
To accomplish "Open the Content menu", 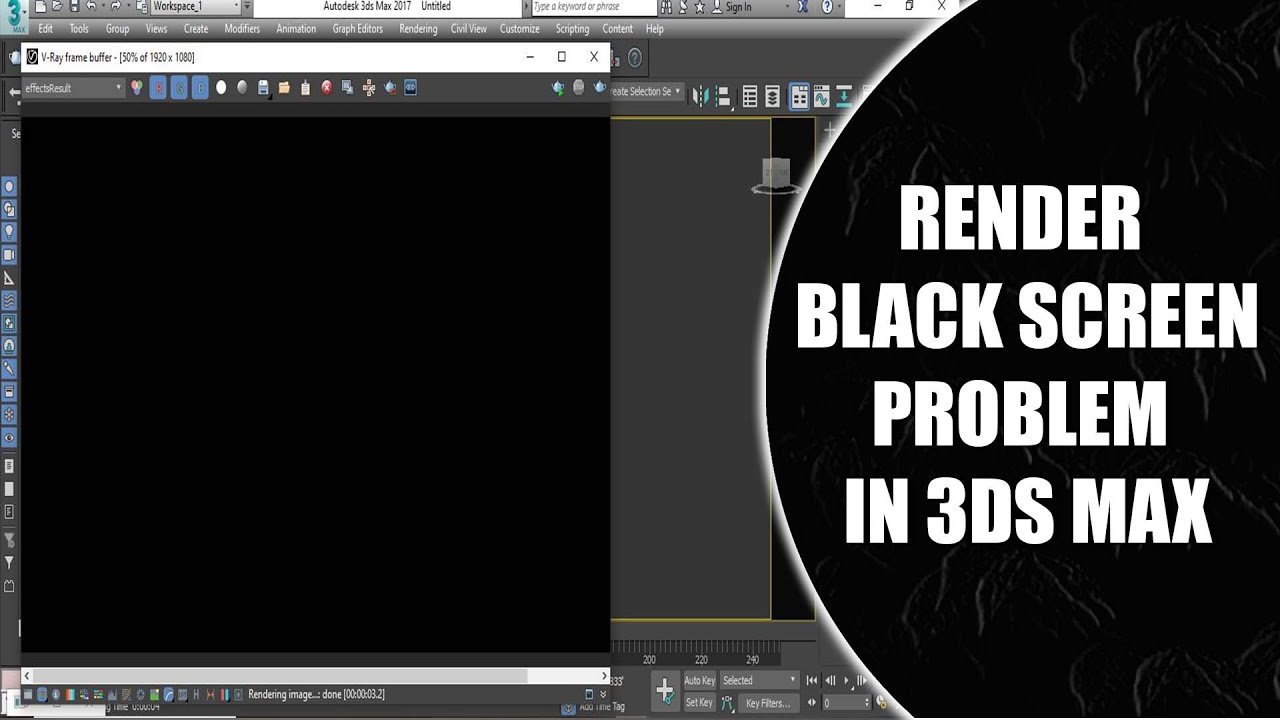I will pos(618,29).
